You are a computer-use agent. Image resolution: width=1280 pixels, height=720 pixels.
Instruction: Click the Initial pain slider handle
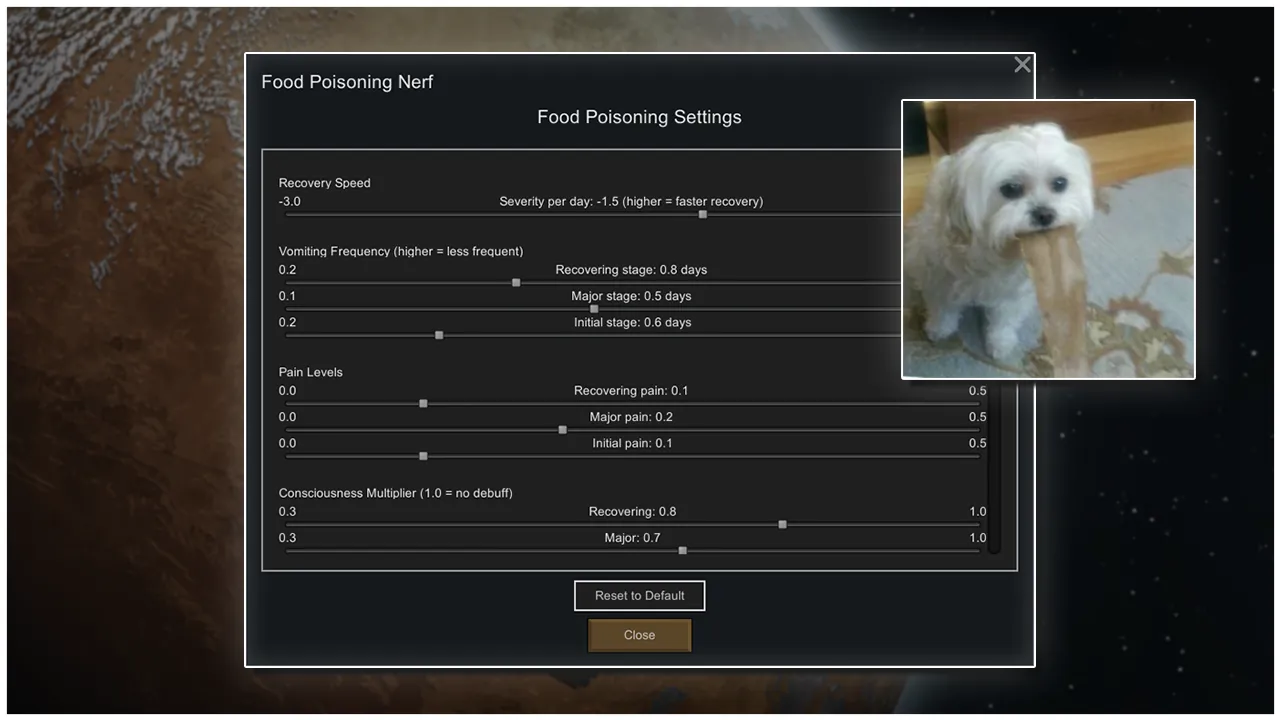coord(423,456)
